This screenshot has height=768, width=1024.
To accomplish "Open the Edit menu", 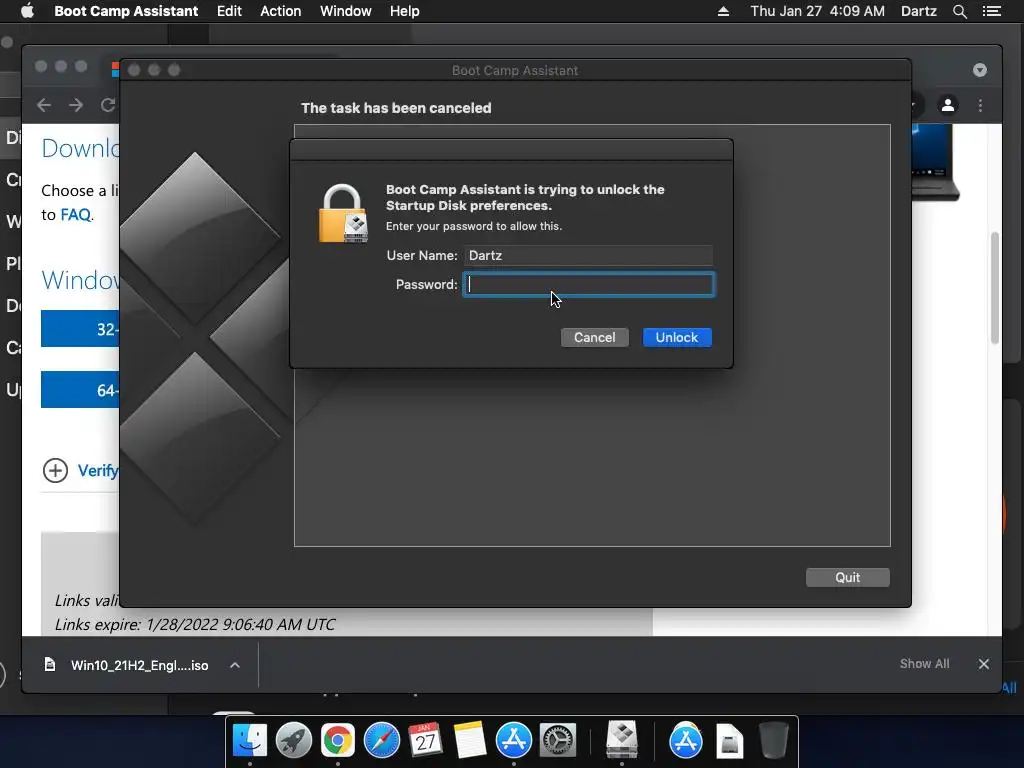I will point(229,11).
